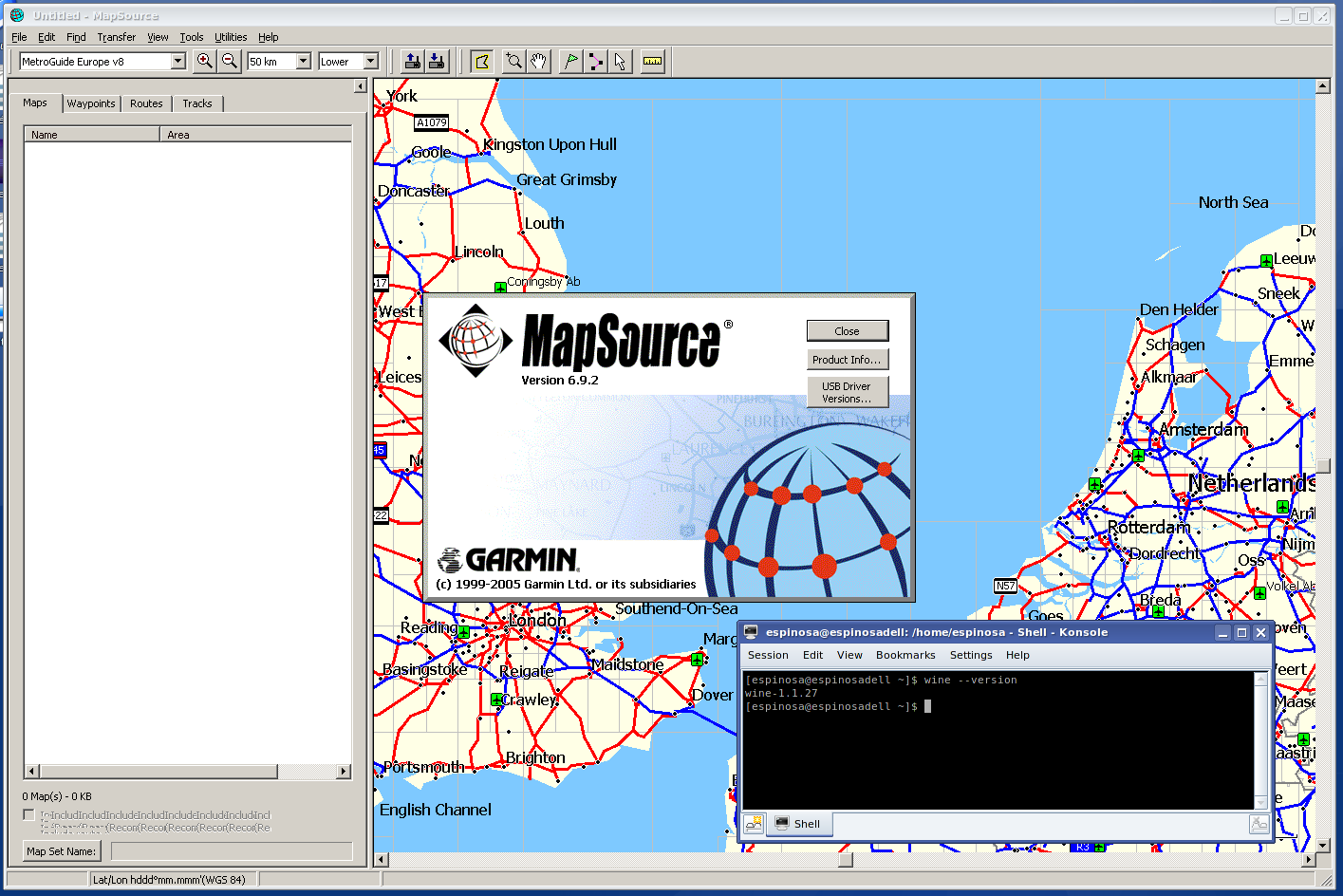Click the maps list horizontal scrollbar thumb
This screenshot has width=1343, height=896.
(158, 772)
